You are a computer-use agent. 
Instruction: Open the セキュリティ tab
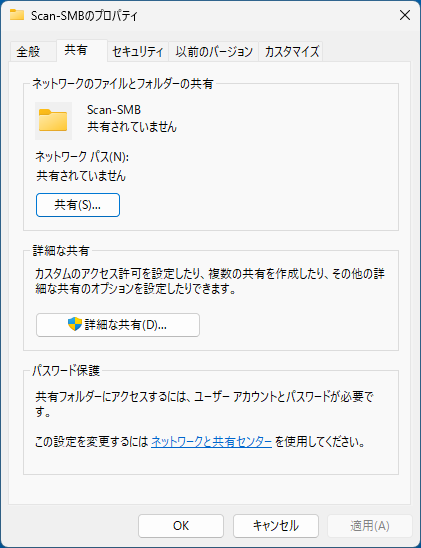[x=138, y=52]
